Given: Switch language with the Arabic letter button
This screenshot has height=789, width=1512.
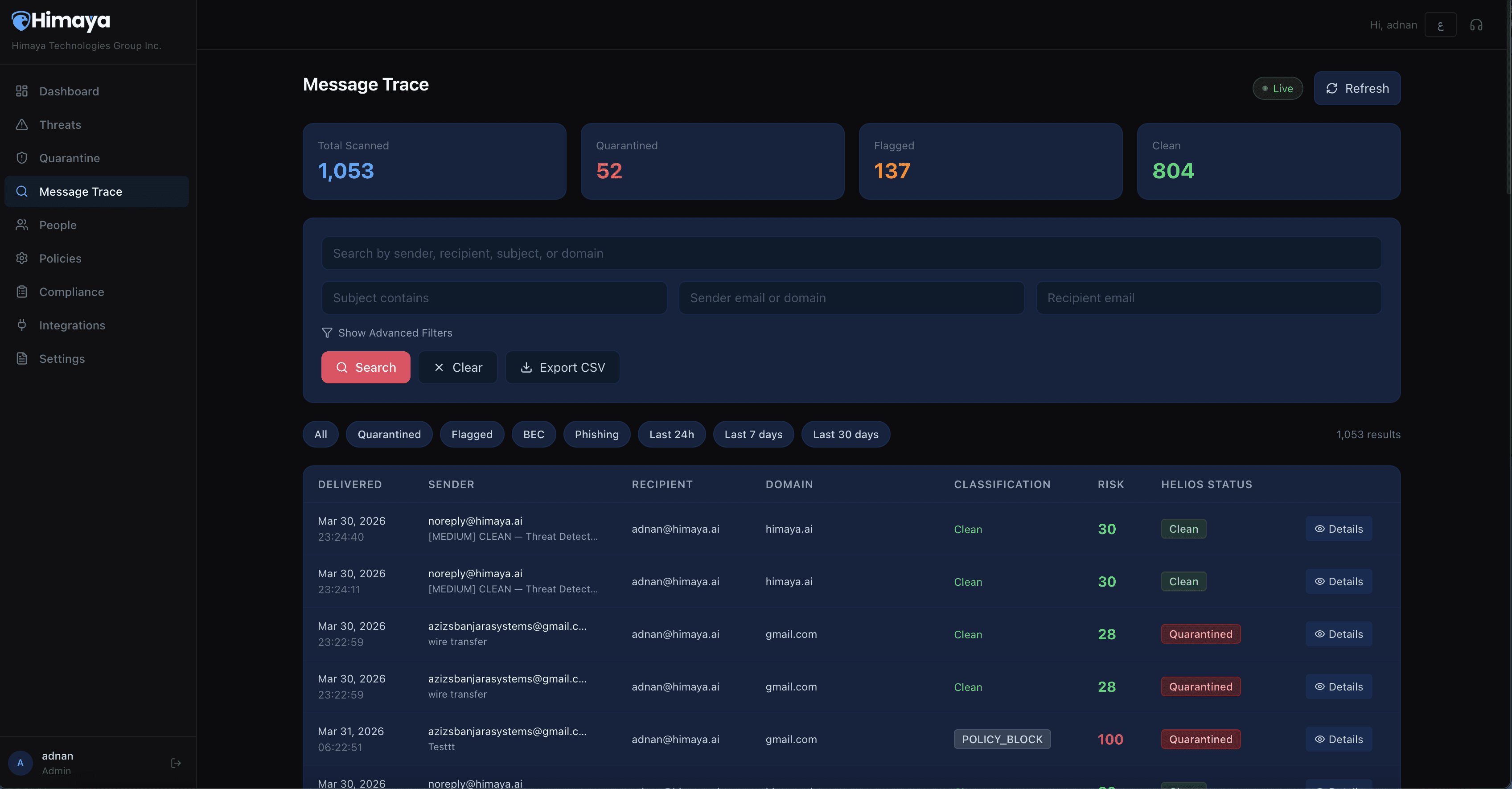Looking at the screenshot, I should pos(1440,25).
